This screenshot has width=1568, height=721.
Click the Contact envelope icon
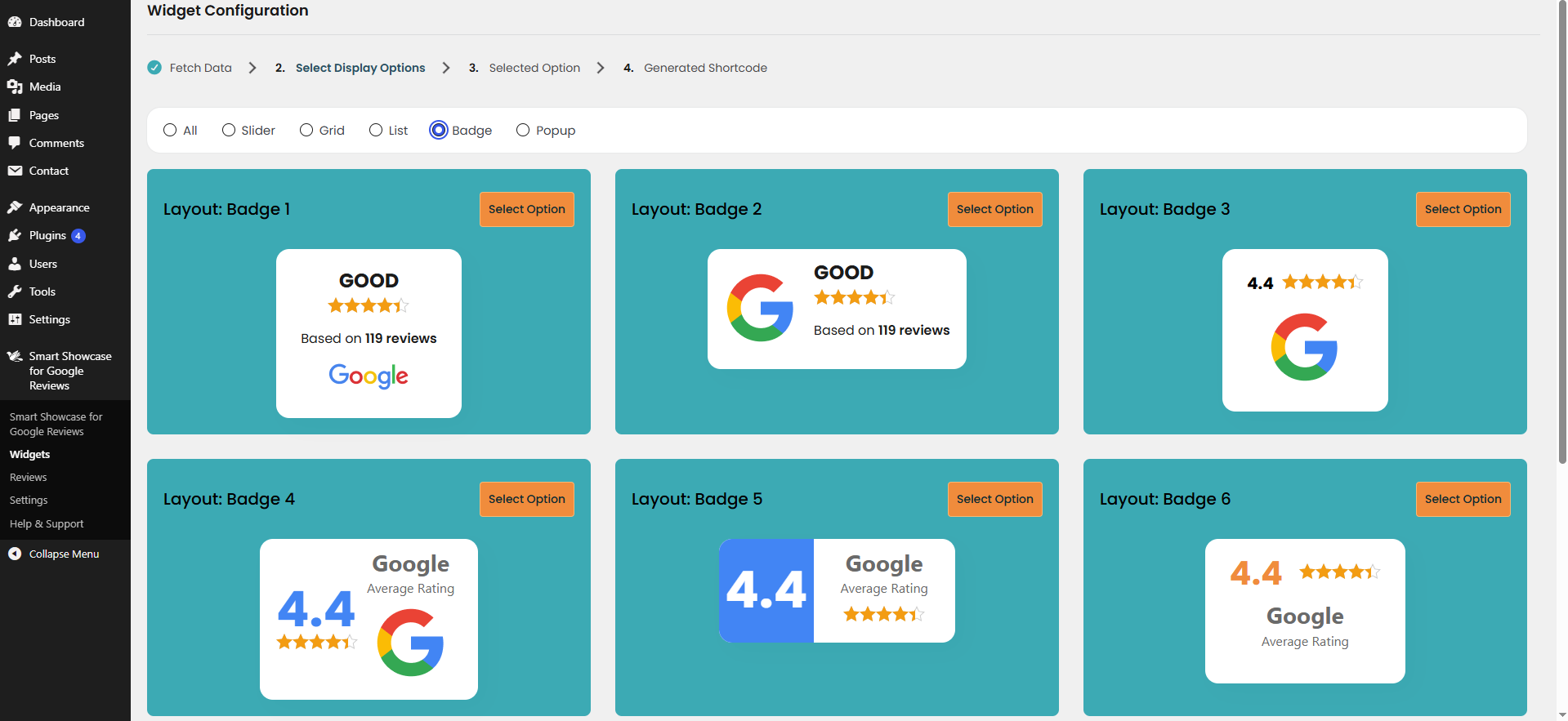(15, 171)
